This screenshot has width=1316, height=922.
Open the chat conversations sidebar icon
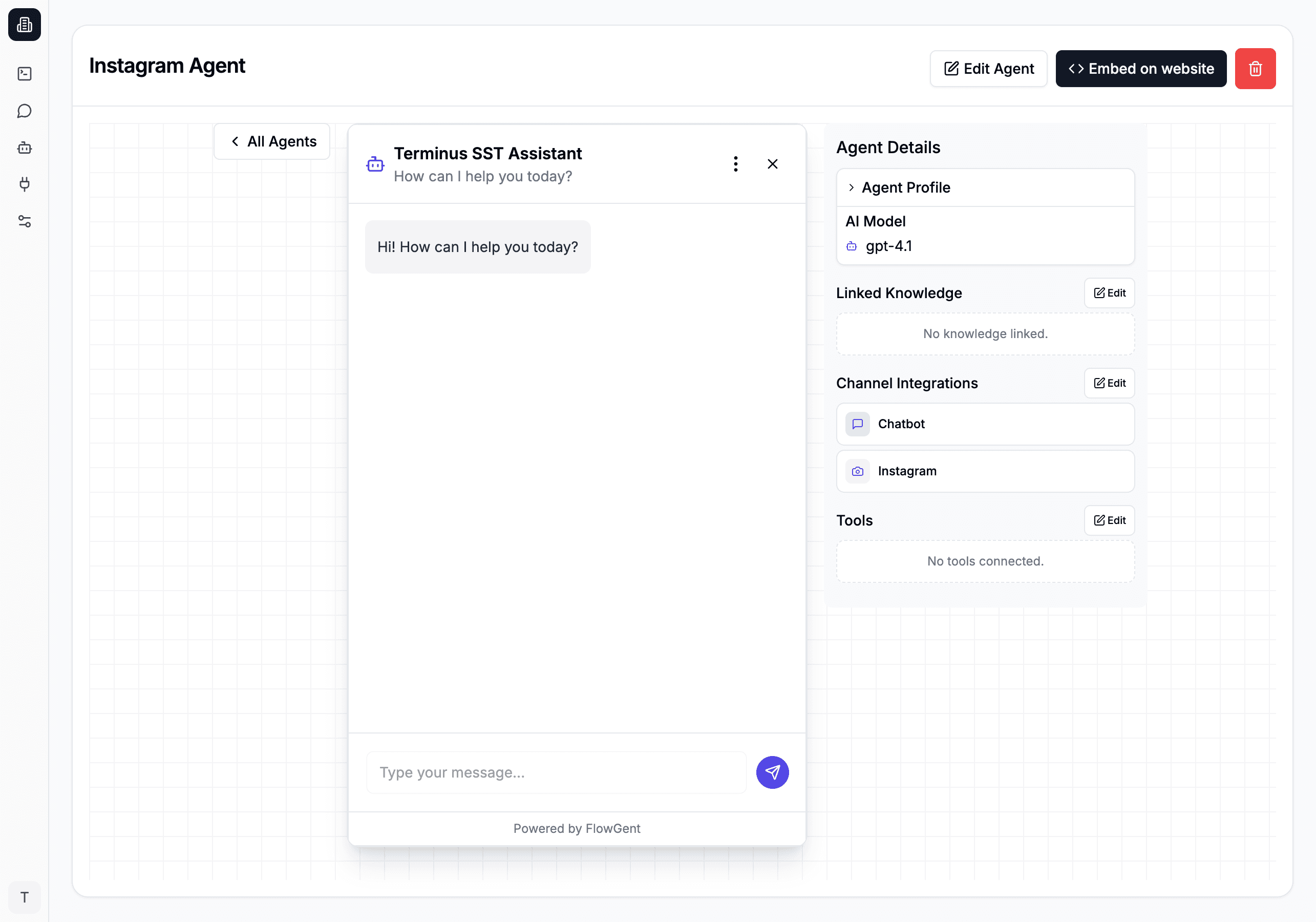click(x=24, y=111)
